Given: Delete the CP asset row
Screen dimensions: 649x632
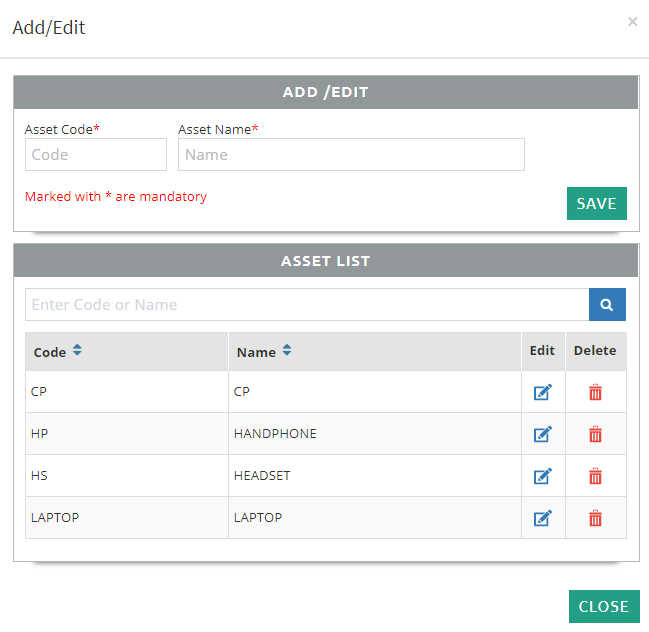Looking at the screenshot, I should click(x=595, y=392).
